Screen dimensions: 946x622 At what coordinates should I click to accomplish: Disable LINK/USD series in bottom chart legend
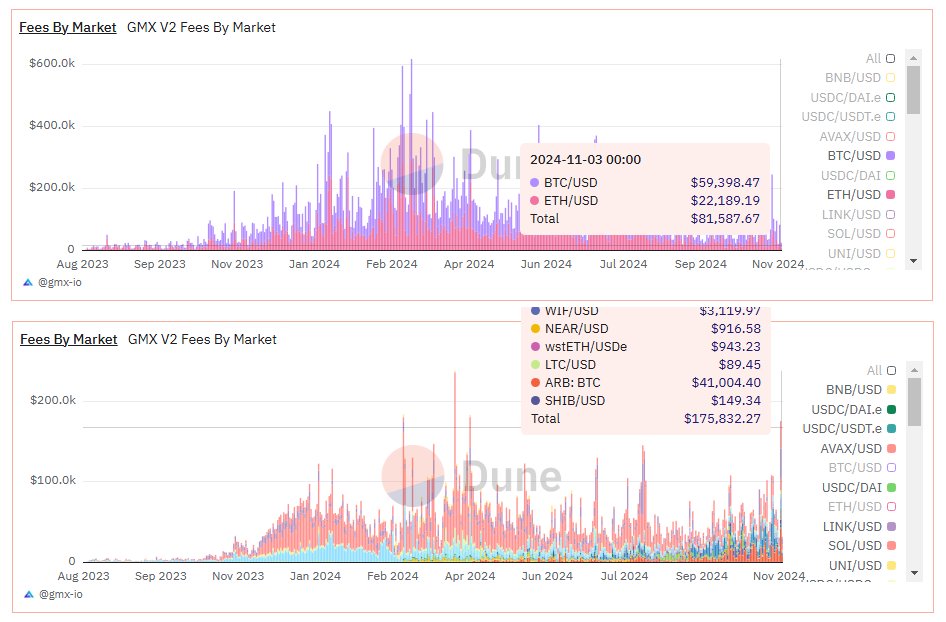[x=859, y=527]
